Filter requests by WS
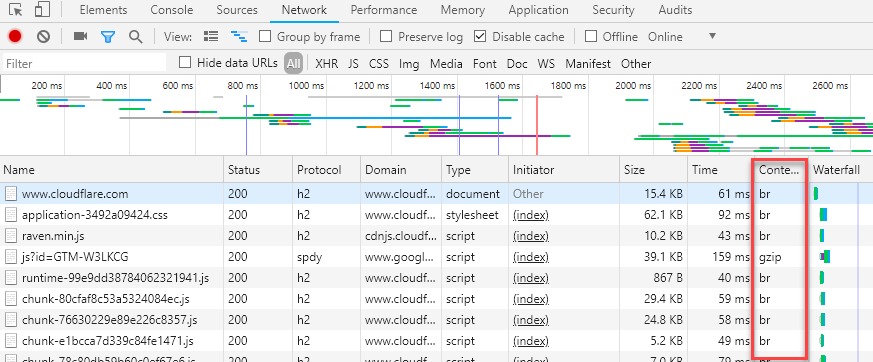Viewport: 873px width, 362px height. pos(546,63)
